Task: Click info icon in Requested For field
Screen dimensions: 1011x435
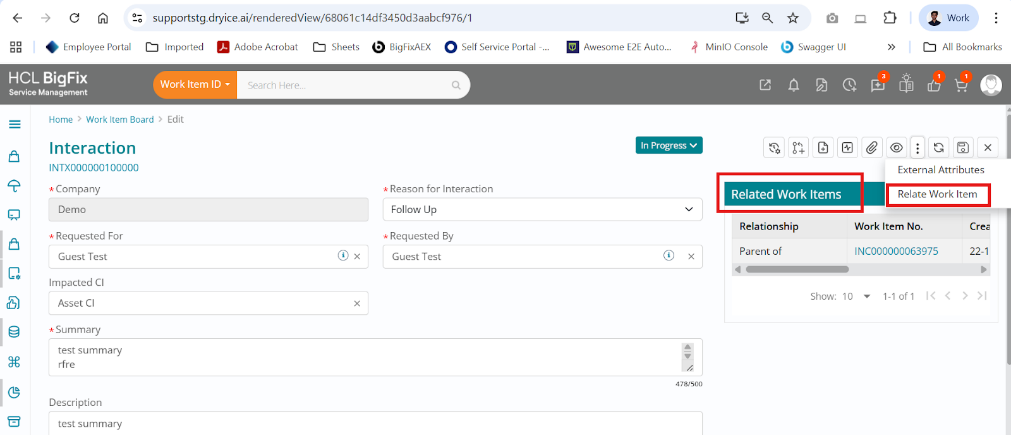Action: coord(342,256)
